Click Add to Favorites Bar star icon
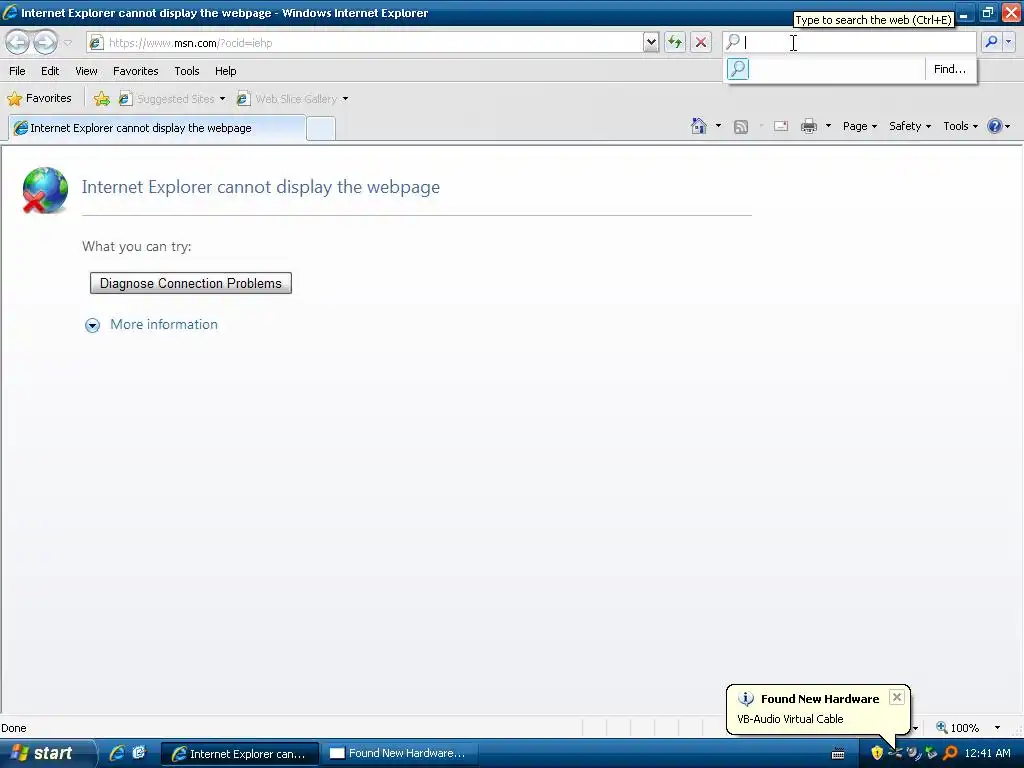The height and width of the screenshot is (768, 1024). (102, 99)
